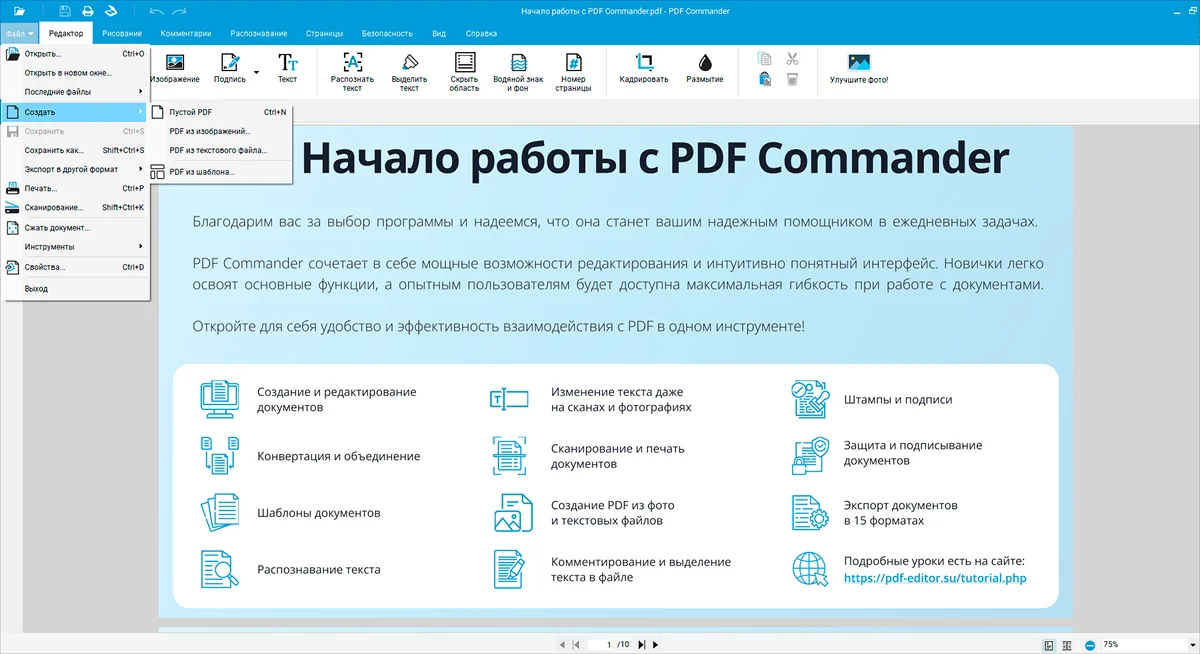Switch to the Распознавание tab

(258, 34)
